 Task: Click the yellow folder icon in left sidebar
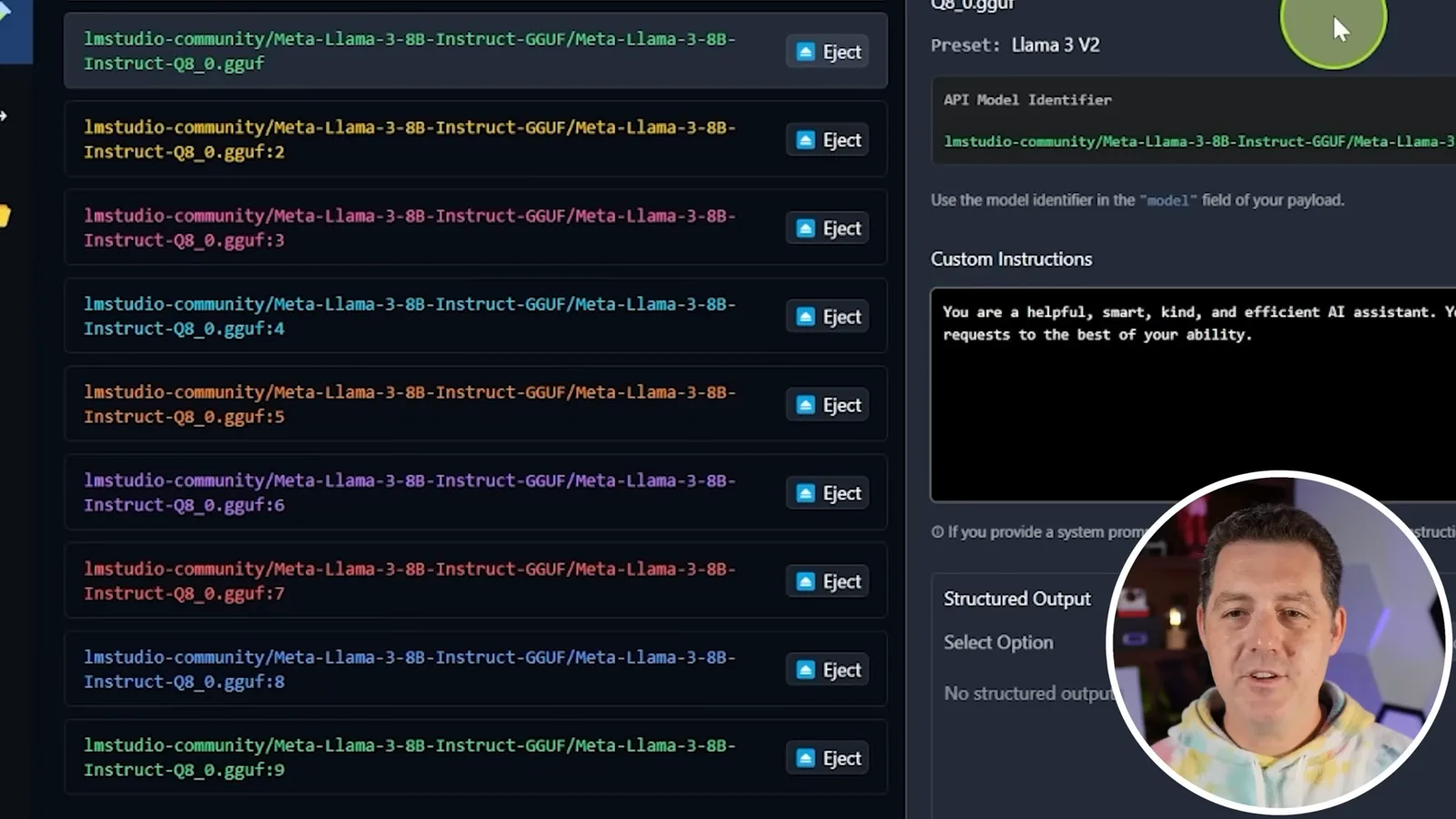pos(4,216)
